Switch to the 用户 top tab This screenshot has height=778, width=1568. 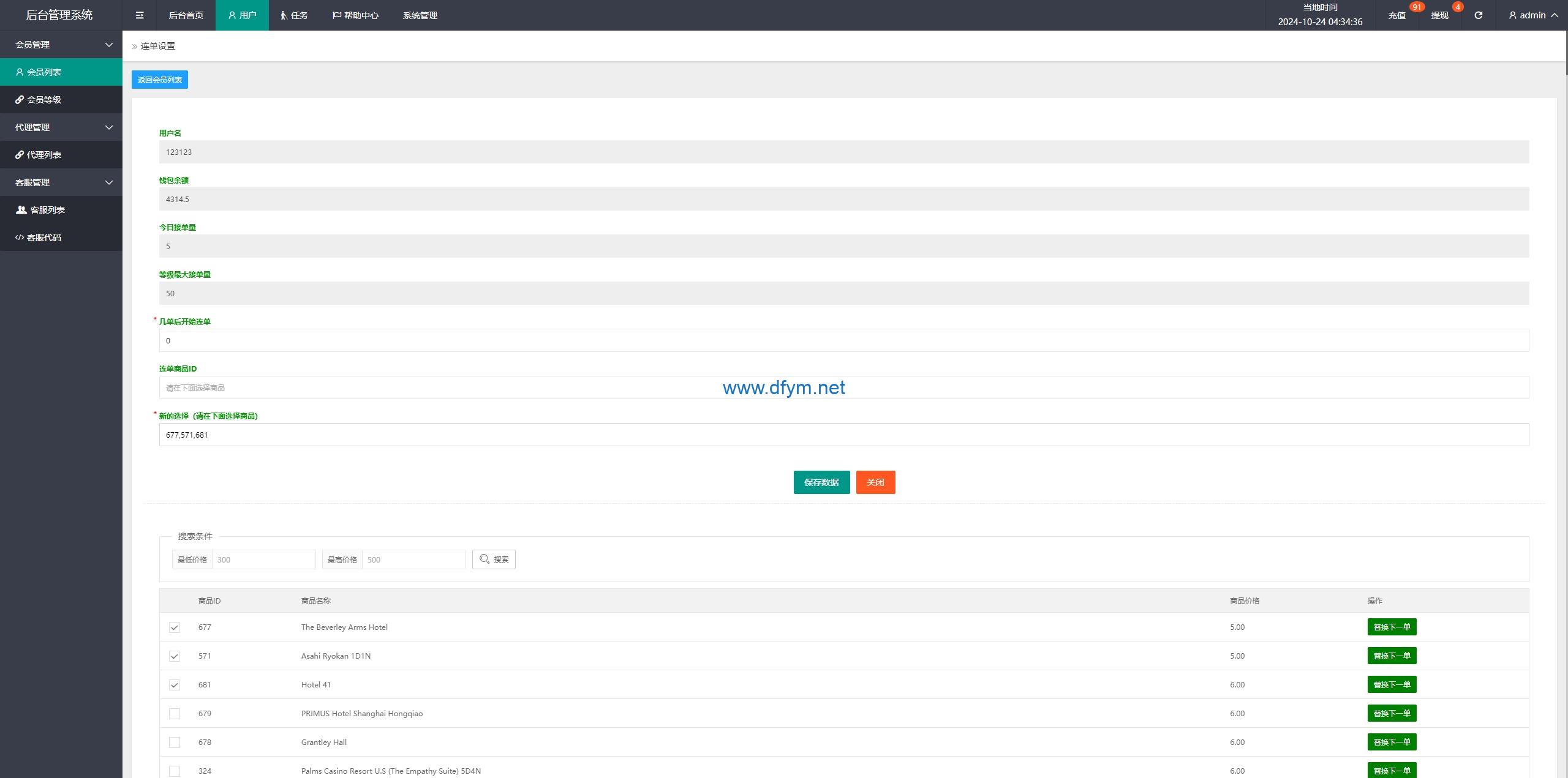tap(242, 15)
